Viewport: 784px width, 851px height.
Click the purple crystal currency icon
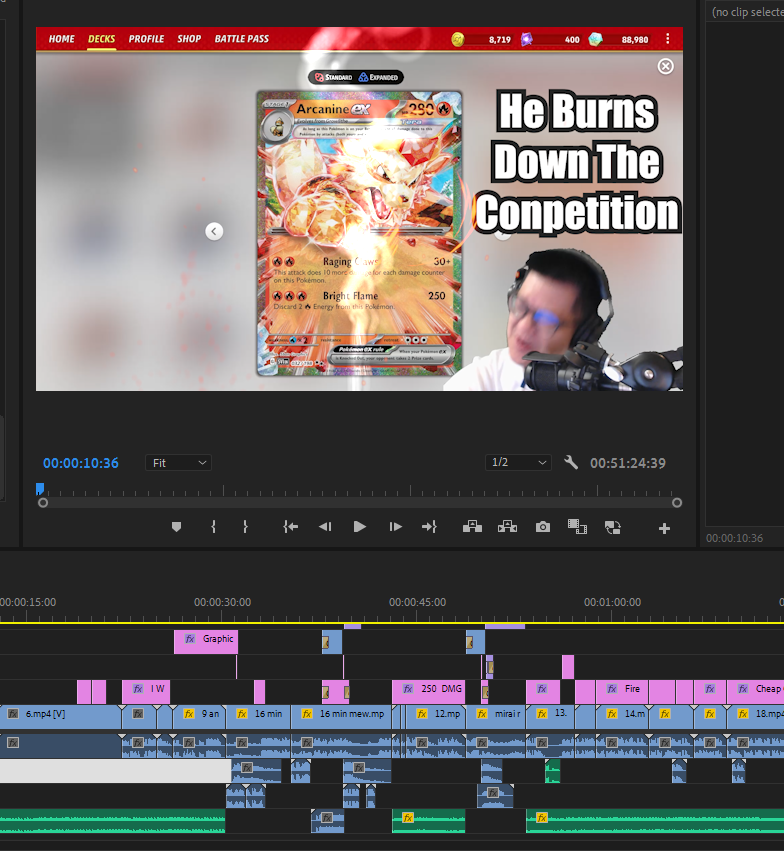click(527, 39)
